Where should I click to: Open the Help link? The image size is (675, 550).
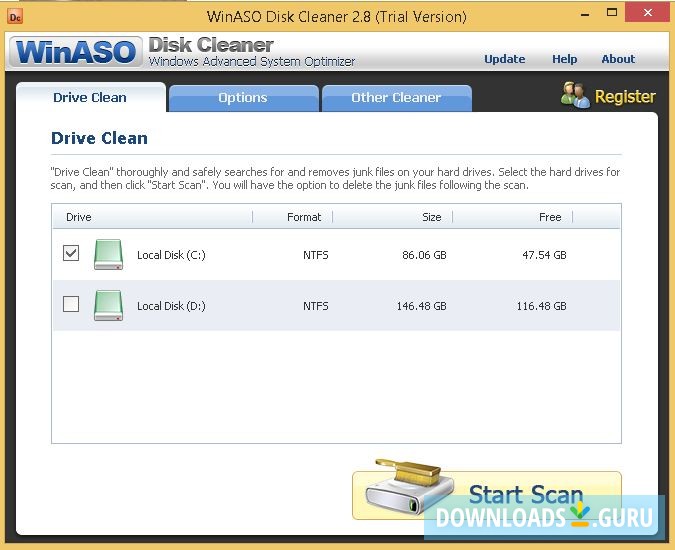click(564, 59)
